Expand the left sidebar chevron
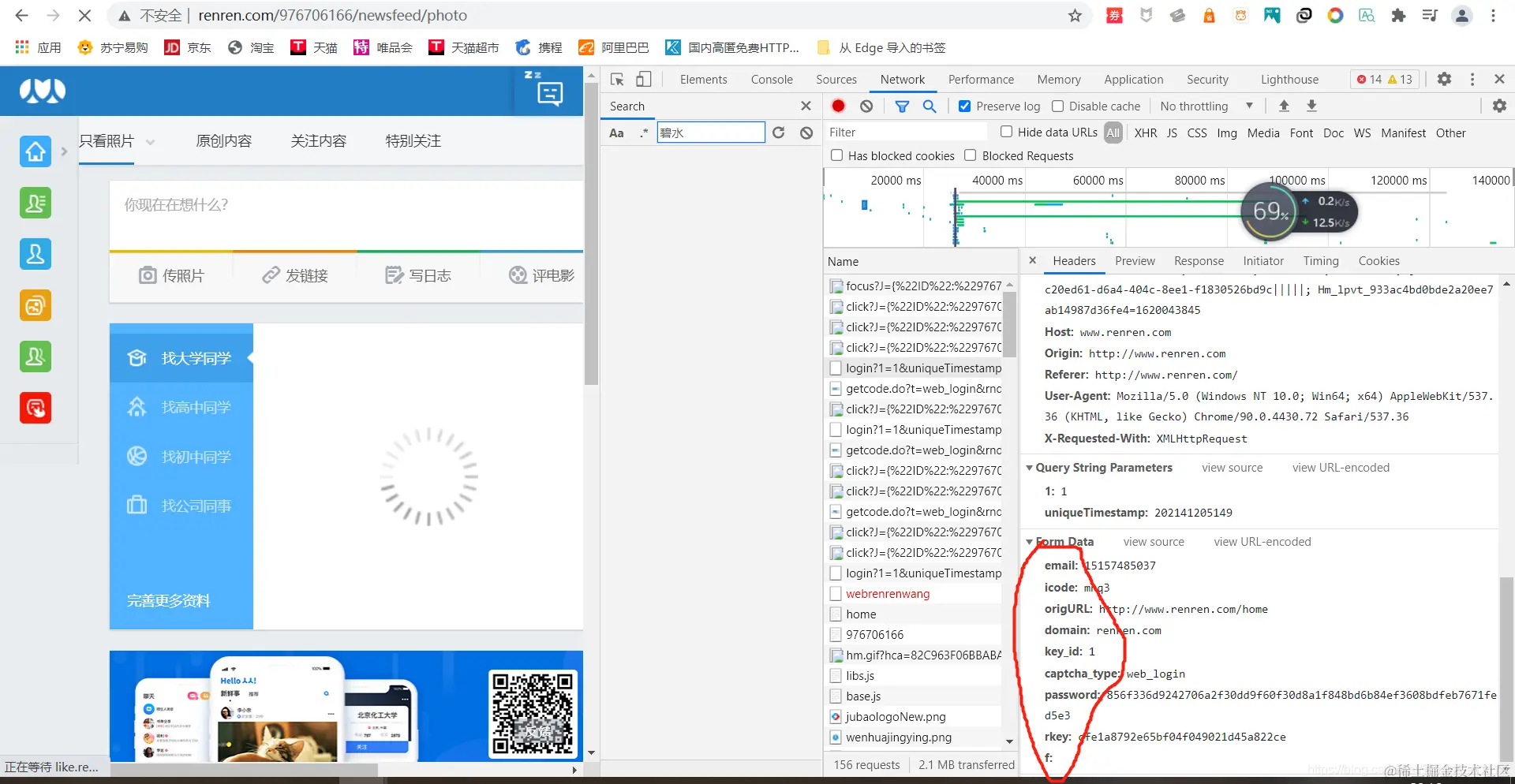The width and height of the screenshot is (1515, 784). coord(65,151)
